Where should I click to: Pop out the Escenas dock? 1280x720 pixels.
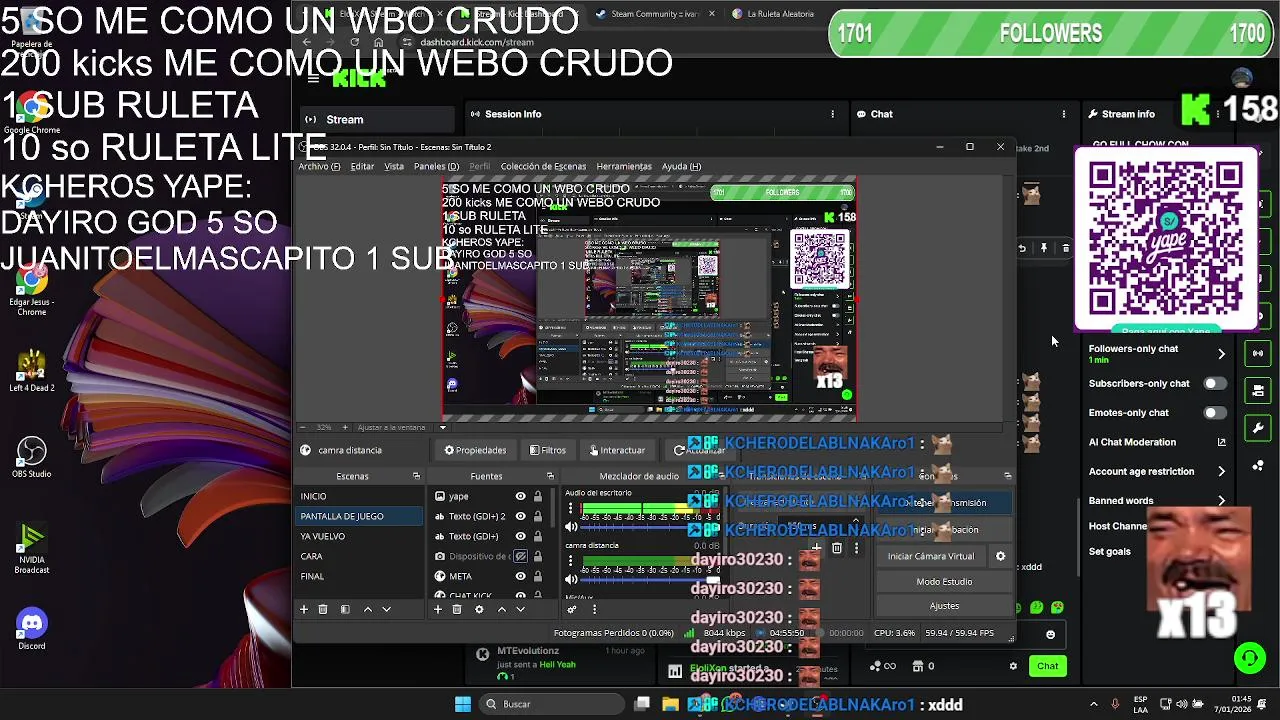416,476
